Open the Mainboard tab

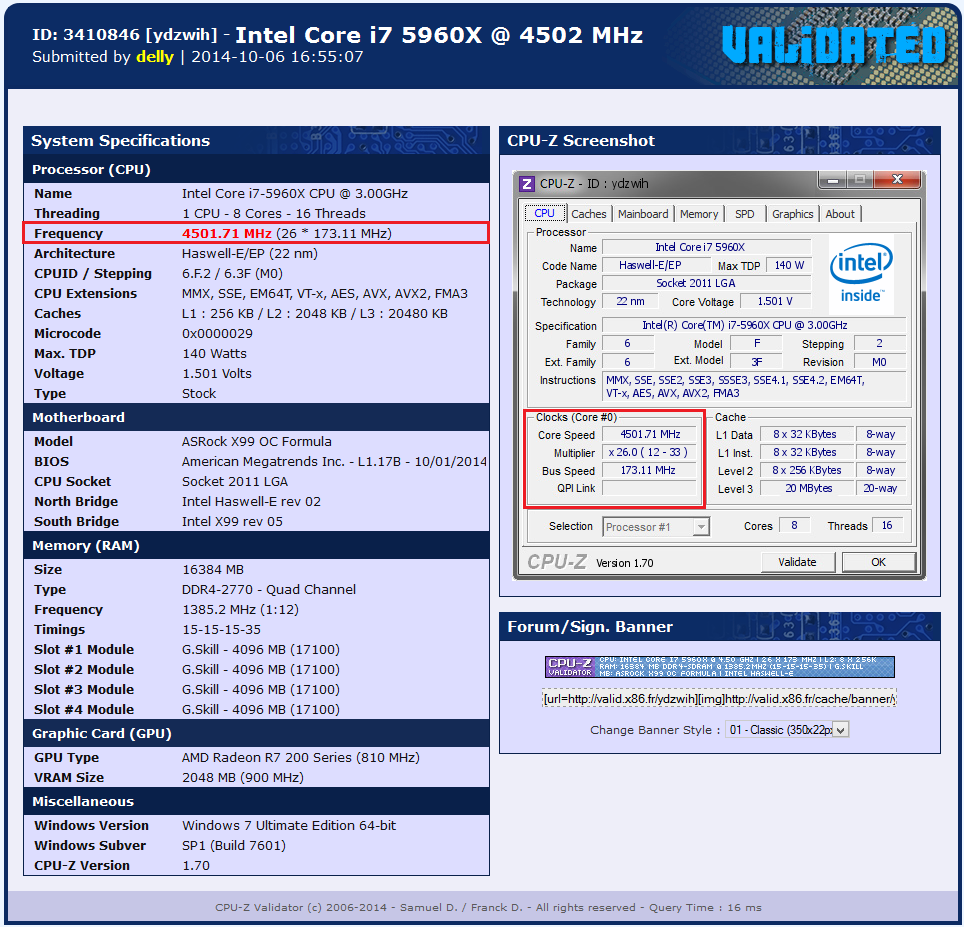pos(642,214)
